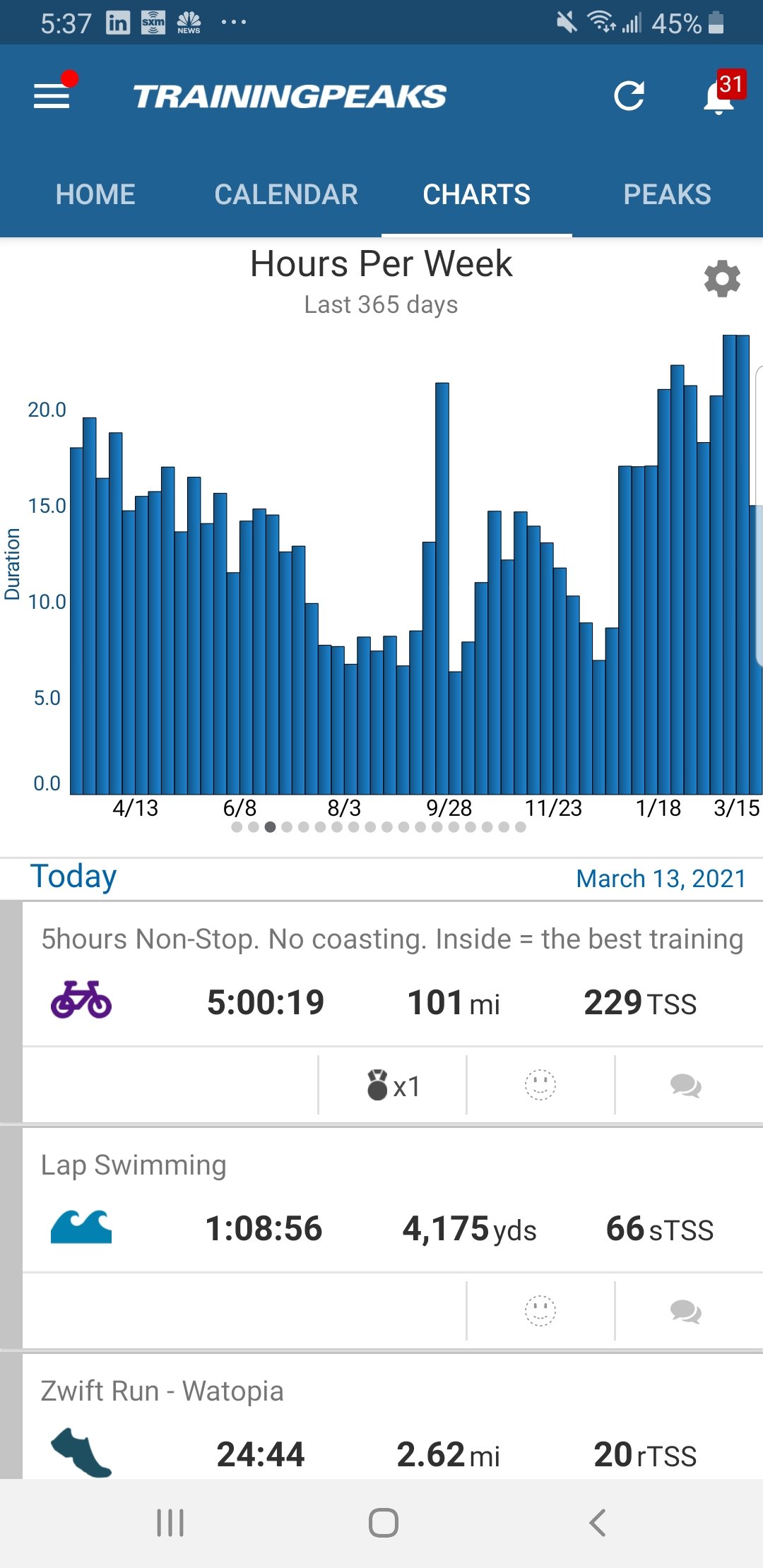Switch to the PEAKS tab
The height and width of the screenshot is (1568, 763).
point(667,194)
